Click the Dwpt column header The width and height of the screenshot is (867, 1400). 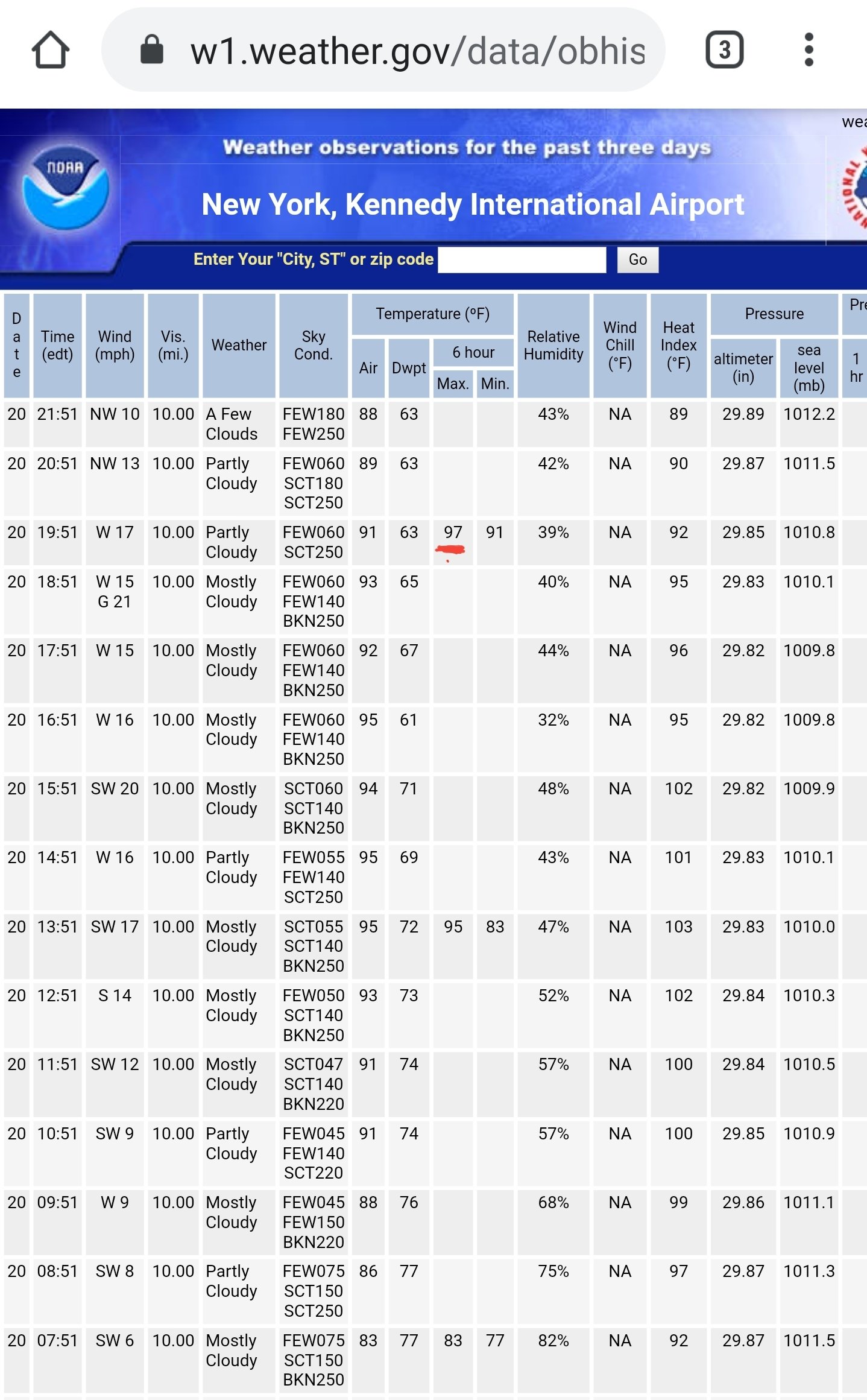pyautogui.click(x=409, y=368)
